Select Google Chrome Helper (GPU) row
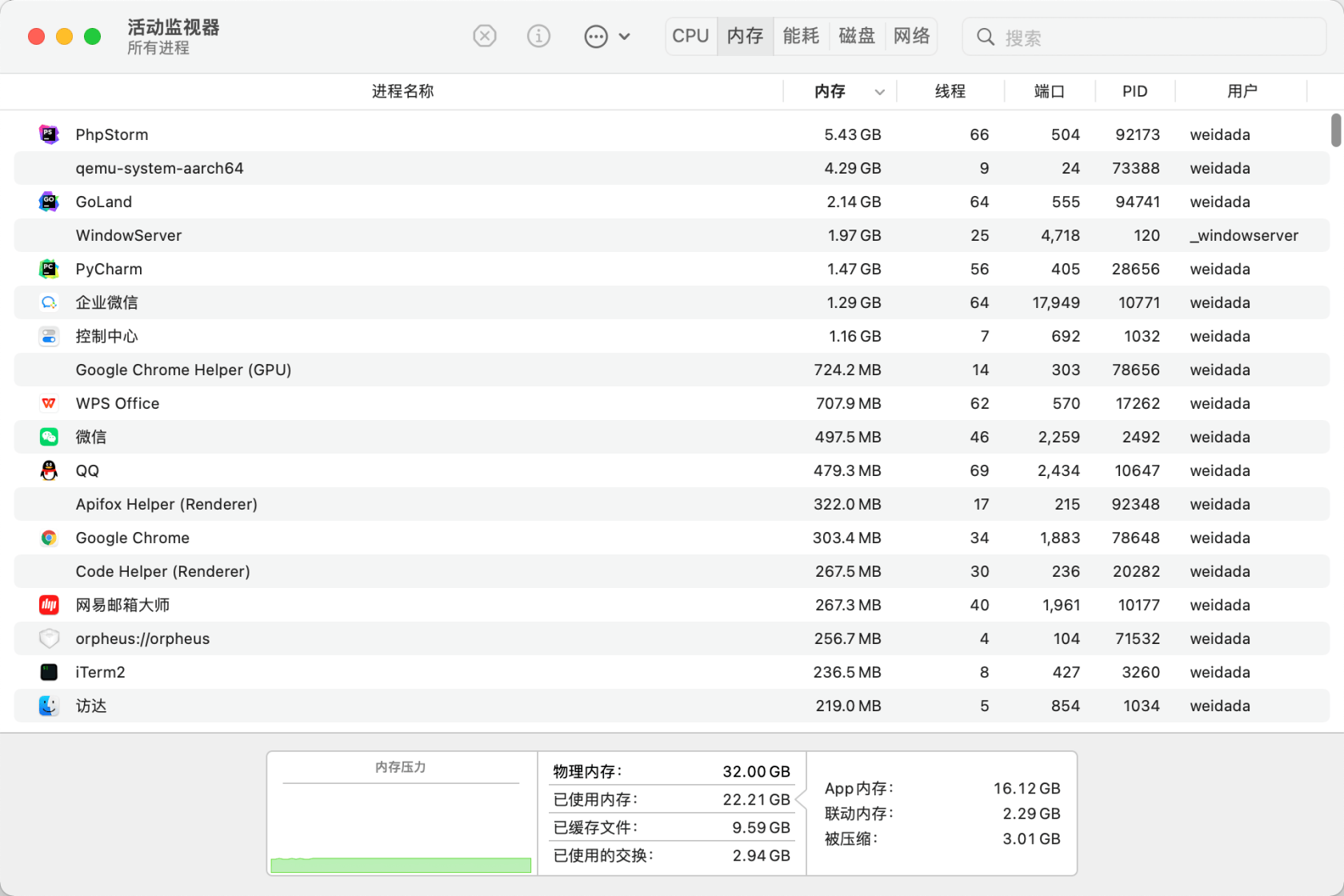Image resolution: width=1344 pixels, height=896 pixels. click(x=672, y=370)
